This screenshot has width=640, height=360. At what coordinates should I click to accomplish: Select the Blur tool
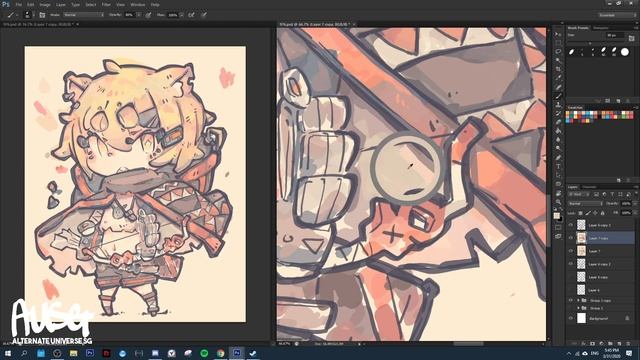[558, 140]
